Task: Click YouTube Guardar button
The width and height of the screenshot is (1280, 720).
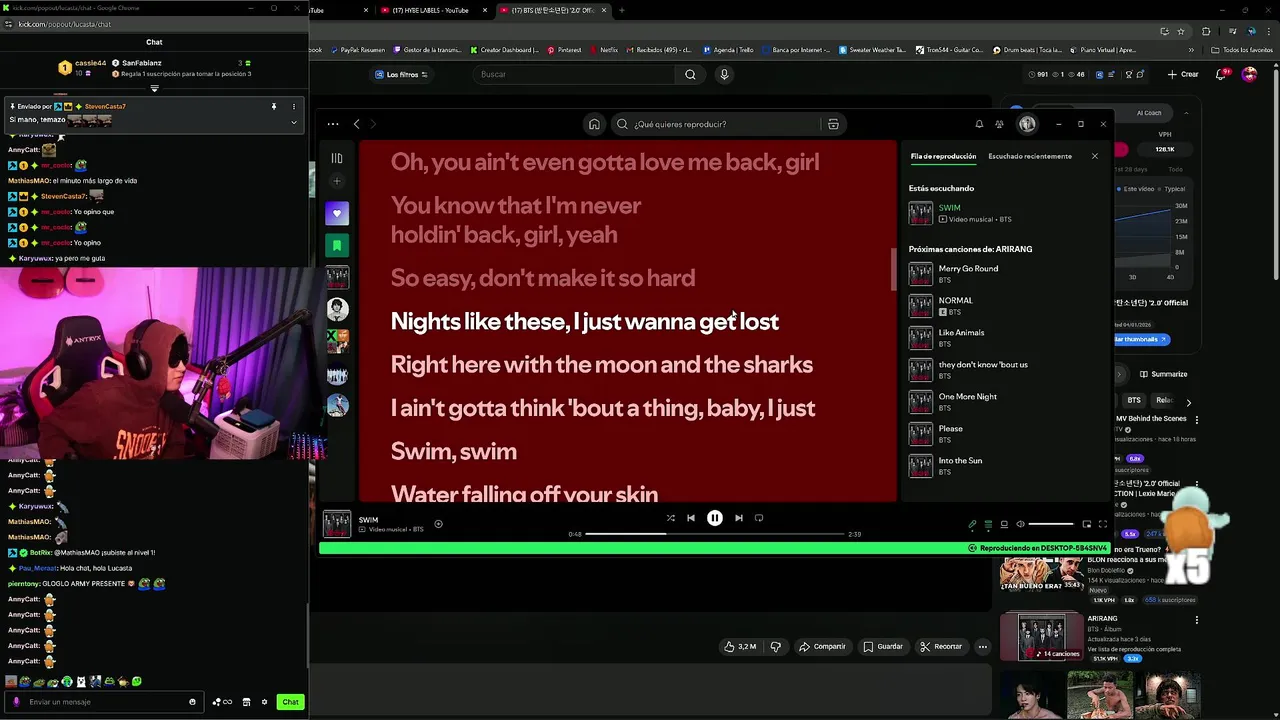Action: click(x=883, y=646)
